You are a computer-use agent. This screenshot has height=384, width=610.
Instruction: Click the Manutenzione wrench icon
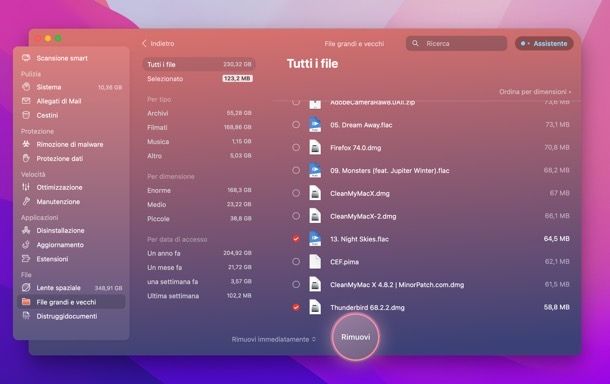pos(26,202)
